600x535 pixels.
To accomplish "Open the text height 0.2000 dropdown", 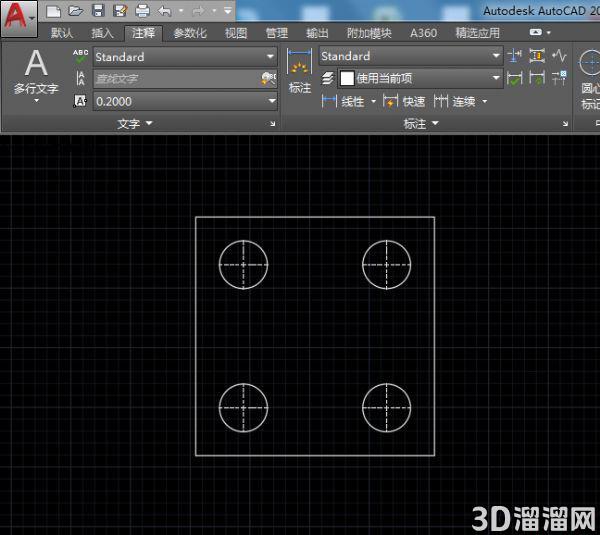I will [x=185, y=101].
